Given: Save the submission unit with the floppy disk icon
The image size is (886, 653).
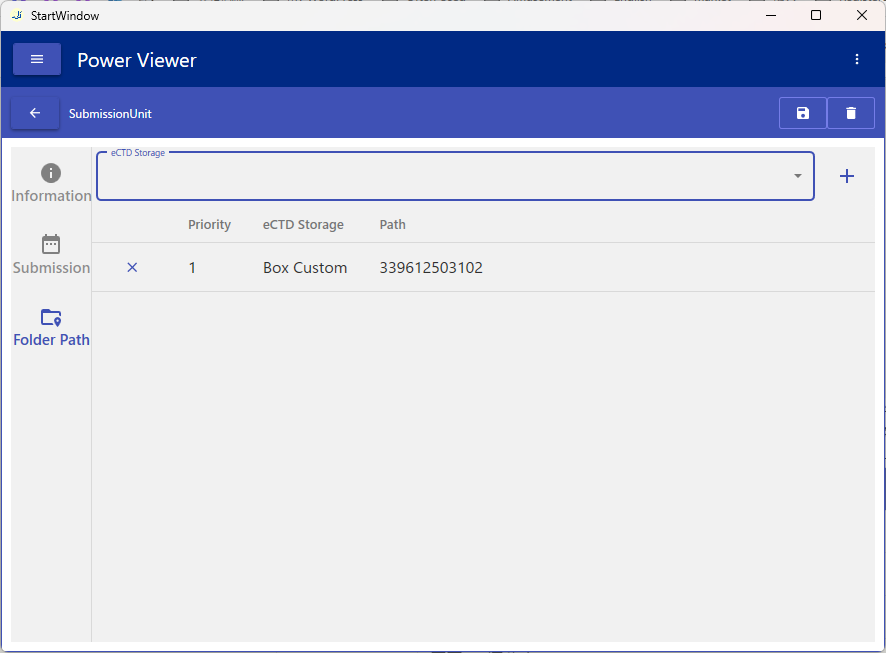Looking at the screenshot, I should [x=802, y=113].
